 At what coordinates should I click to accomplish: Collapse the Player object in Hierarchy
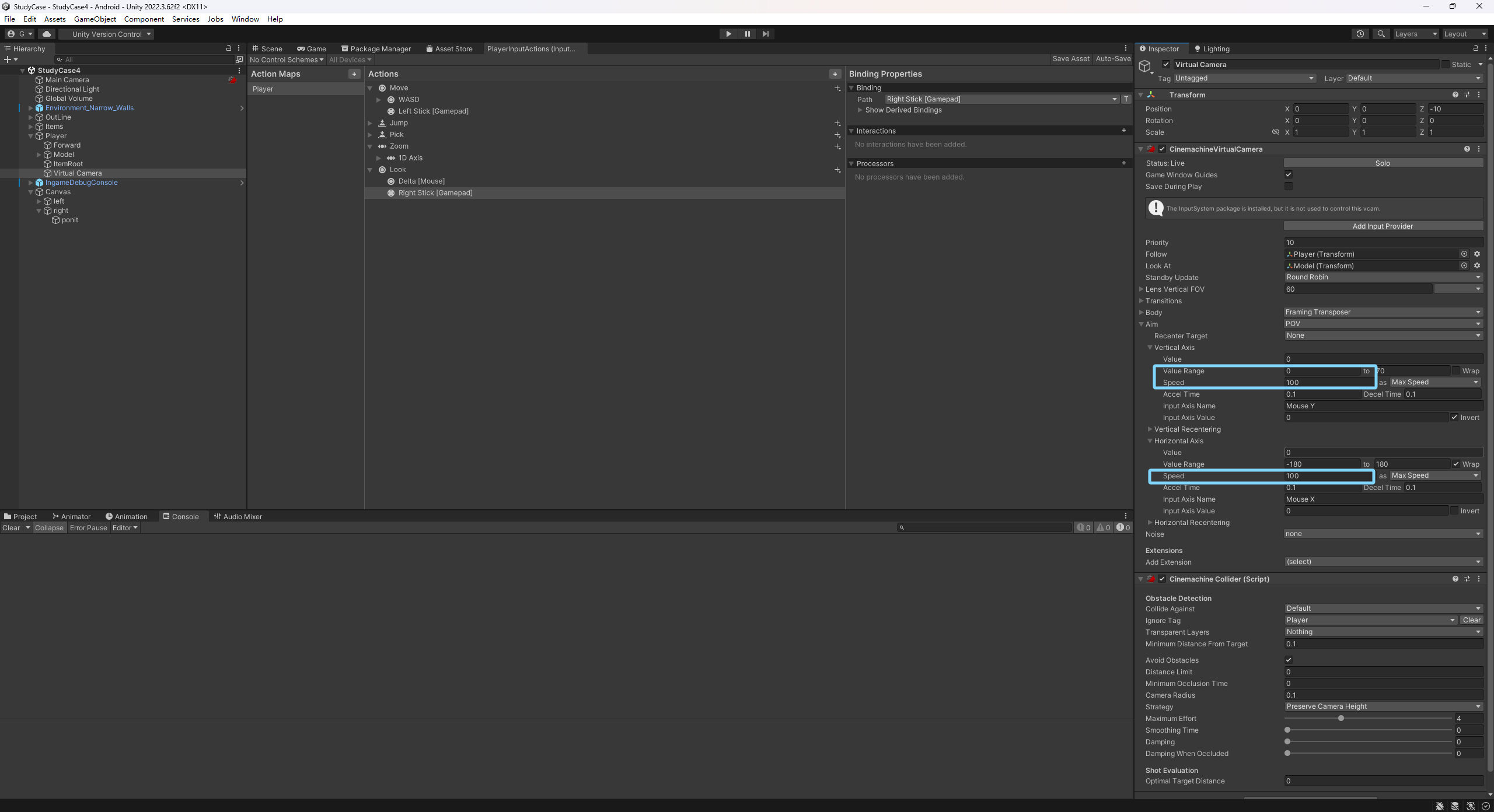31,136
